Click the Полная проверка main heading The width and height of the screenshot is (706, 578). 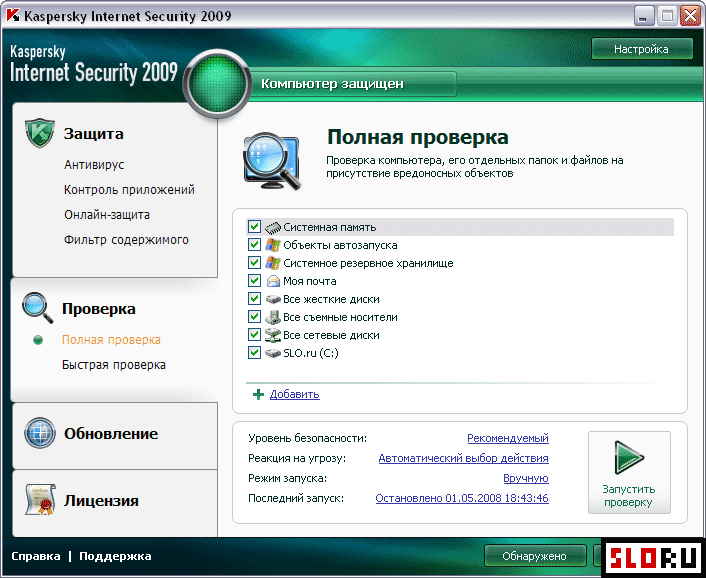[x=418, y=137]
